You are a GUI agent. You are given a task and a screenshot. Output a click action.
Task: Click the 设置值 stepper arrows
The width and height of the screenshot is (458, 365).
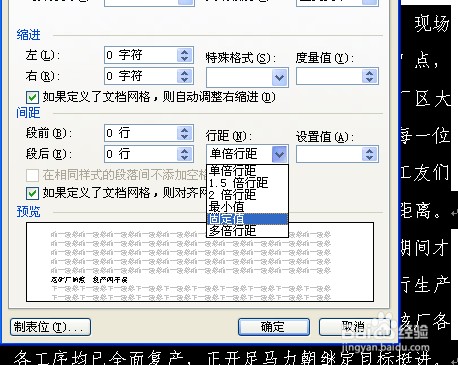point(369,154)
